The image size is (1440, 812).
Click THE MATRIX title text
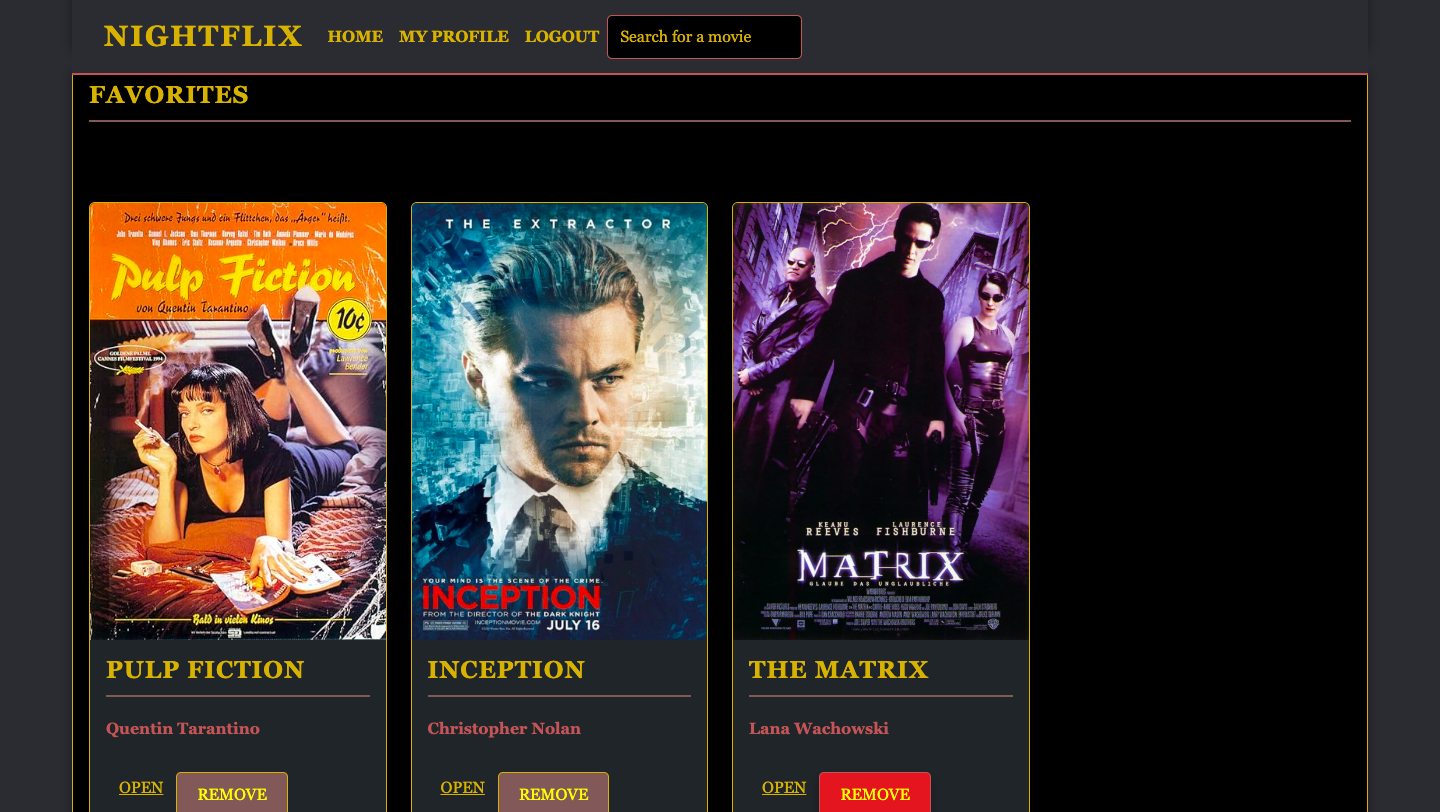point(839,669)
